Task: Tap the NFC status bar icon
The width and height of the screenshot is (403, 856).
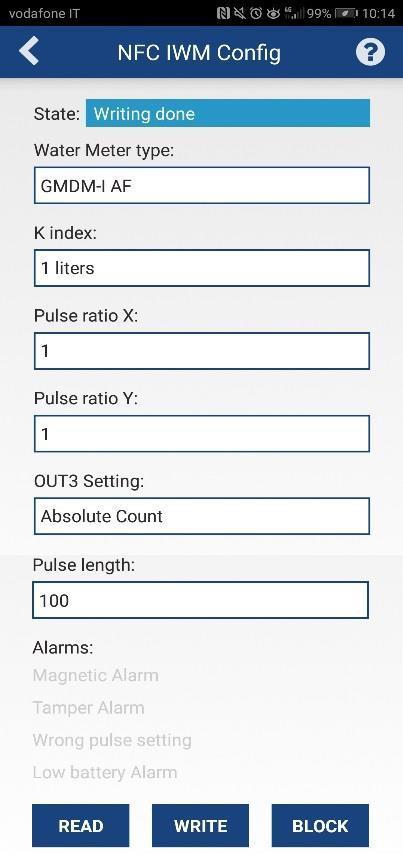Action: (223, 14)
